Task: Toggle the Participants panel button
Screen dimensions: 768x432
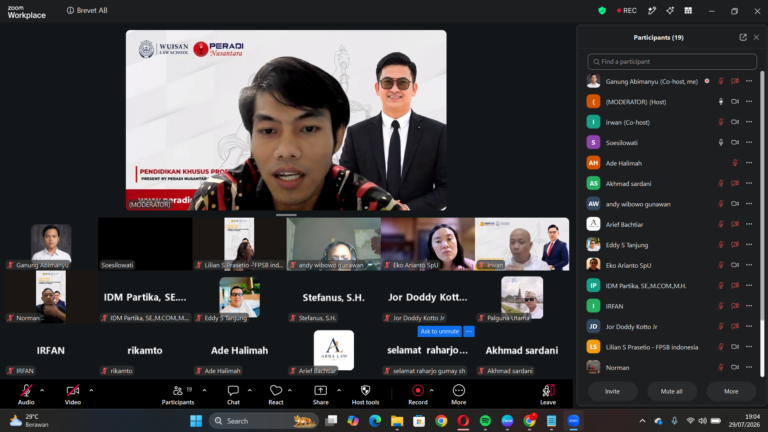Action: (177, 394)
